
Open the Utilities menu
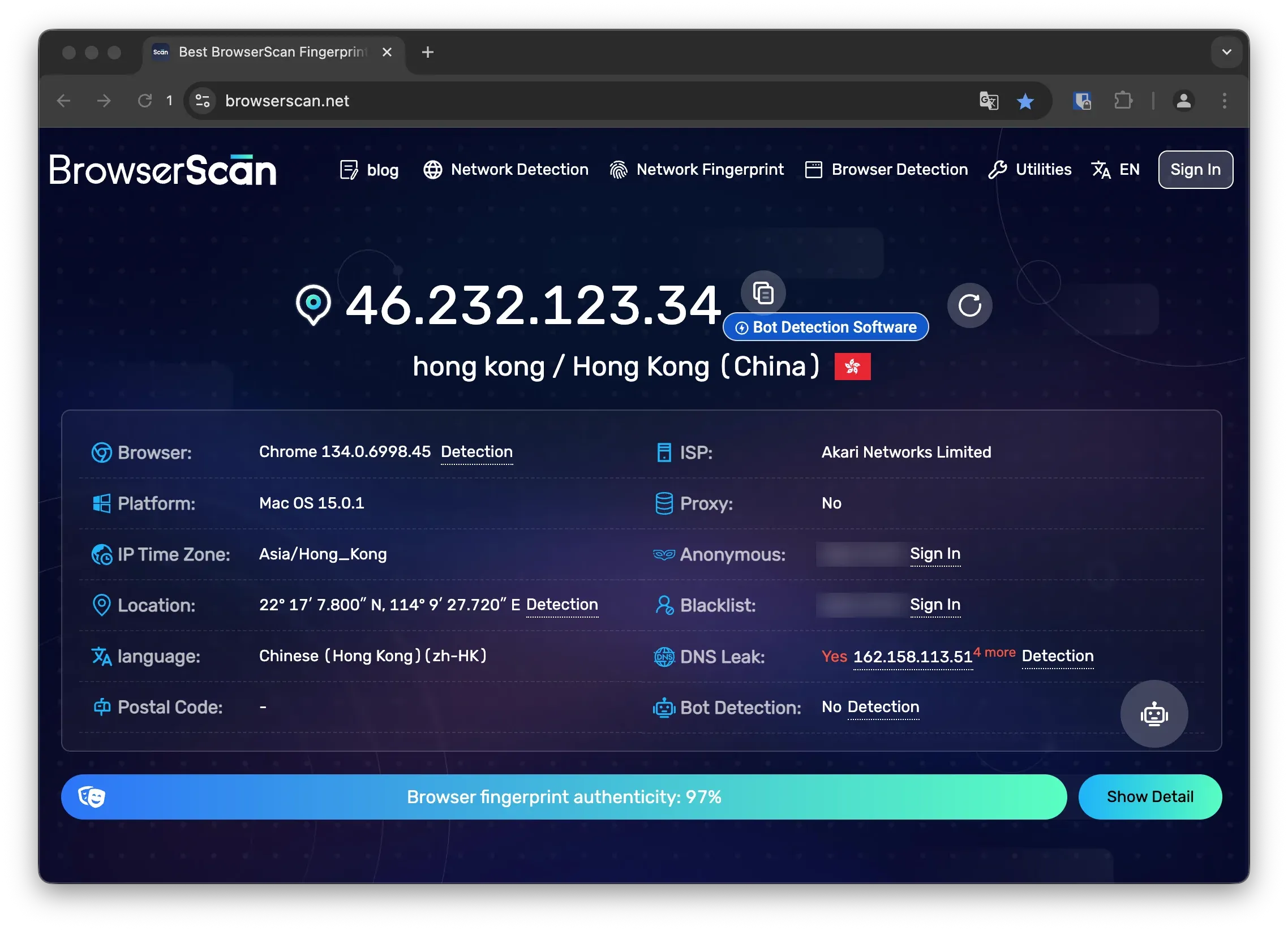[1029, 170]
